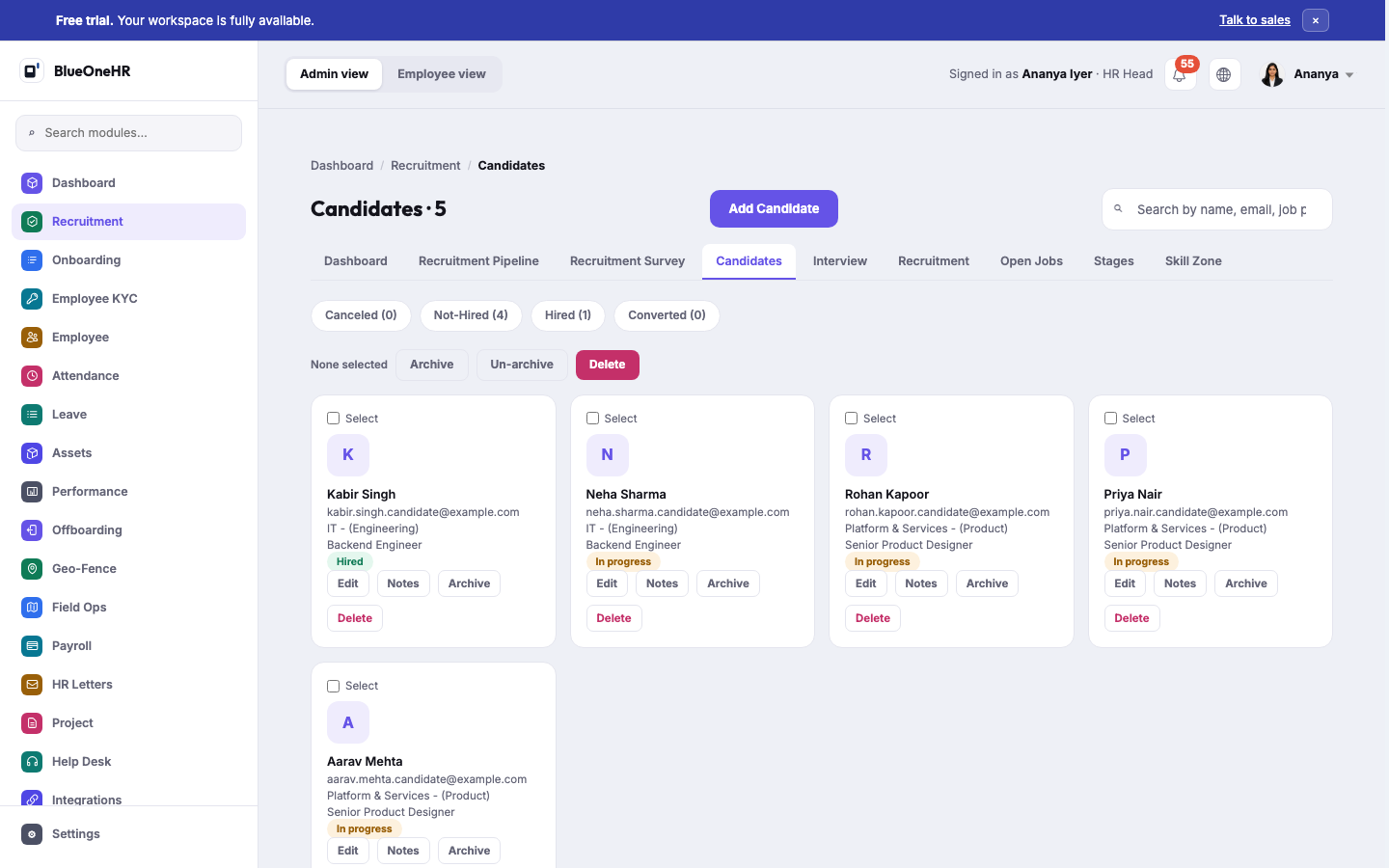Select Kabir Singh's card checkbox
Screen dimensions: 1389x868
(x=334, y=419)
